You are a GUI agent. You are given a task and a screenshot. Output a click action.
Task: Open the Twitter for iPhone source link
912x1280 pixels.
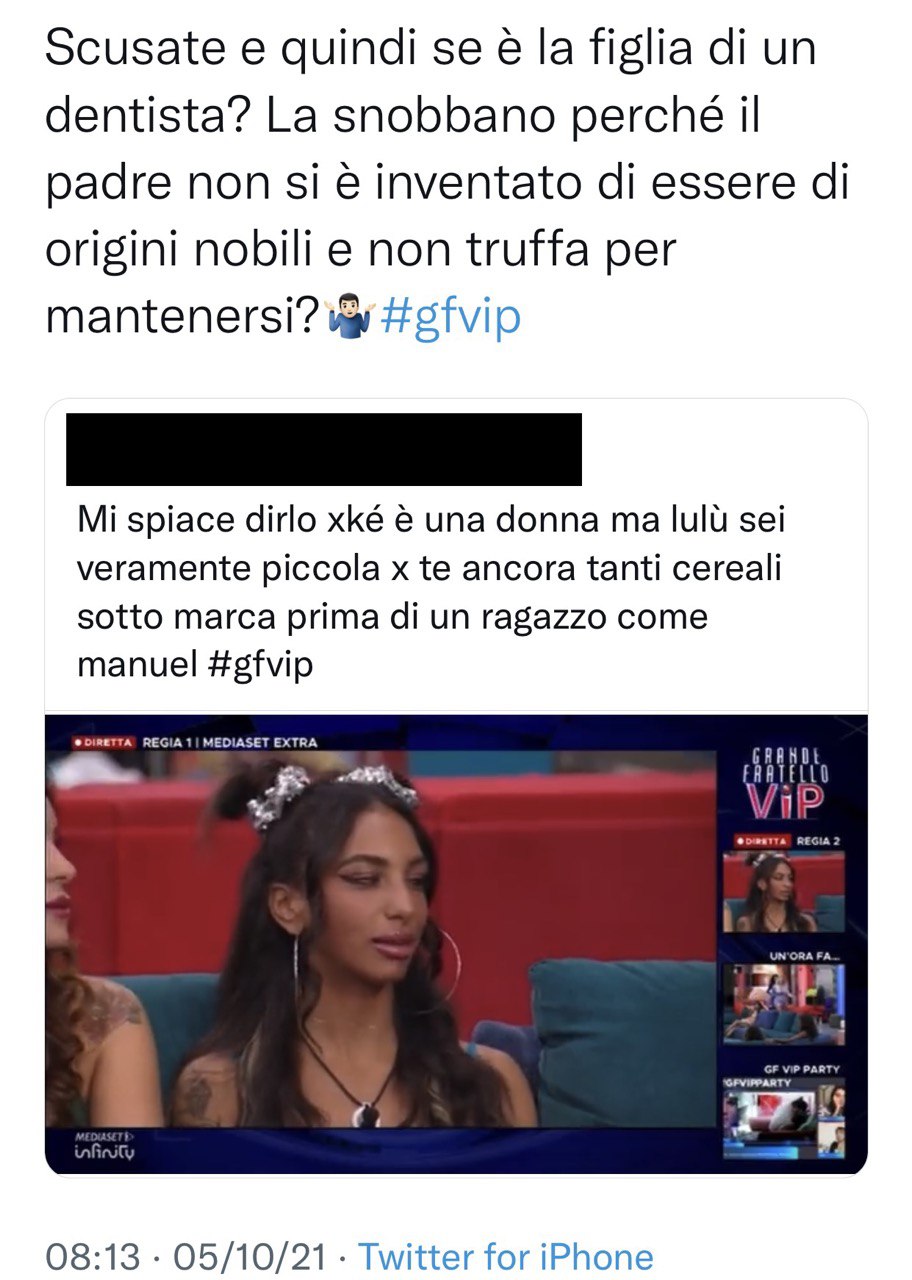[x=506, y=1256]
